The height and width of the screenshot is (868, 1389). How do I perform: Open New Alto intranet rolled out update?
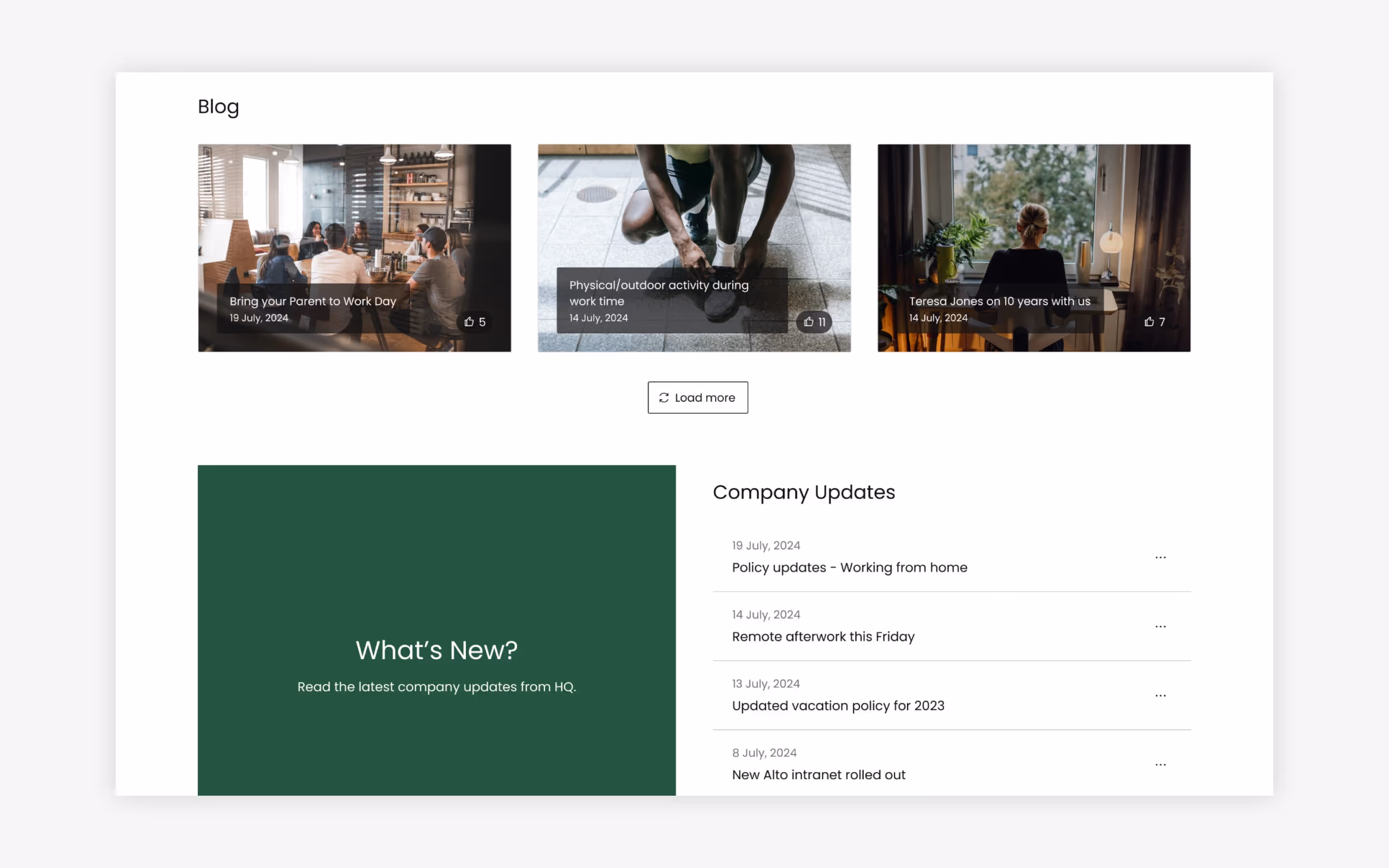pos(818,775)
